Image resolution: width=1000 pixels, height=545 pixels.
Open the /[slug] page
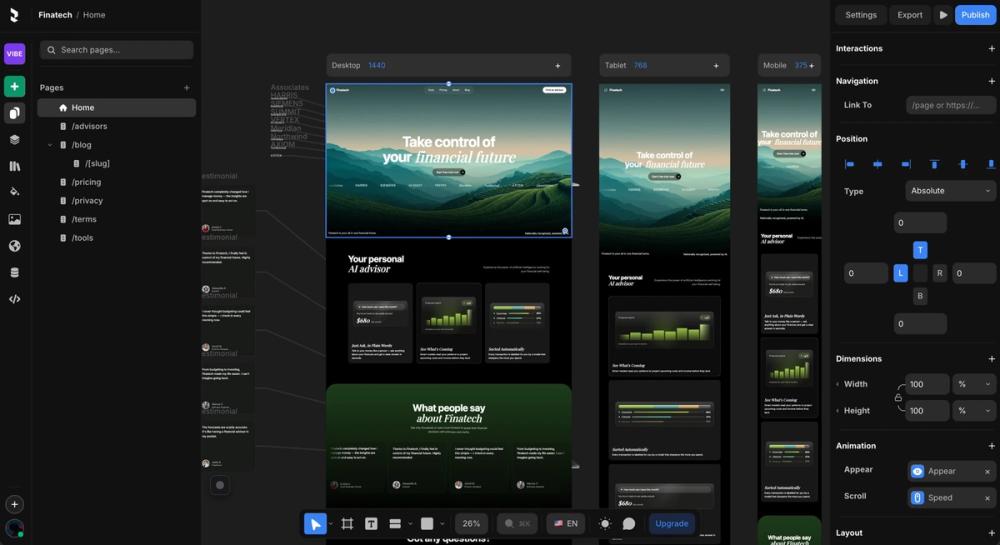tap(117, 164)
